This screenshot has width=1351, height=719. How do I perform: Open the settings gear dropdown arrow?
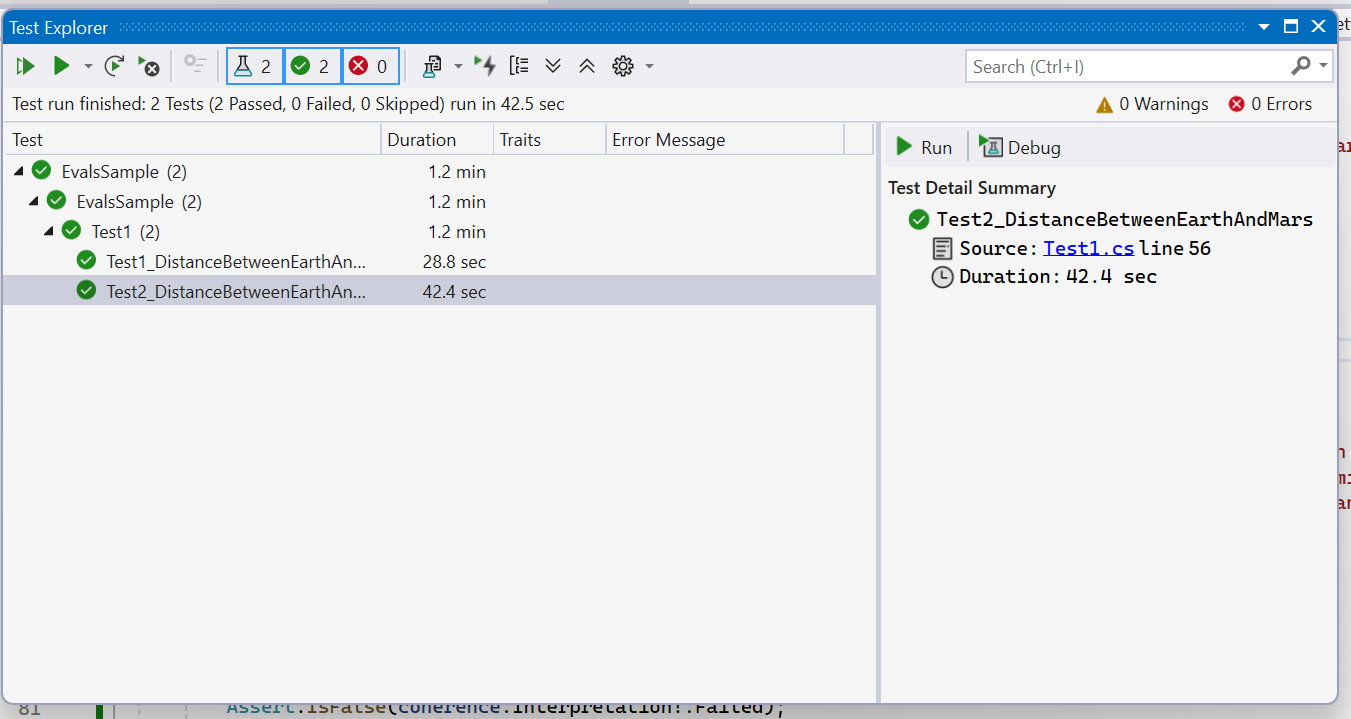(649, 66)
